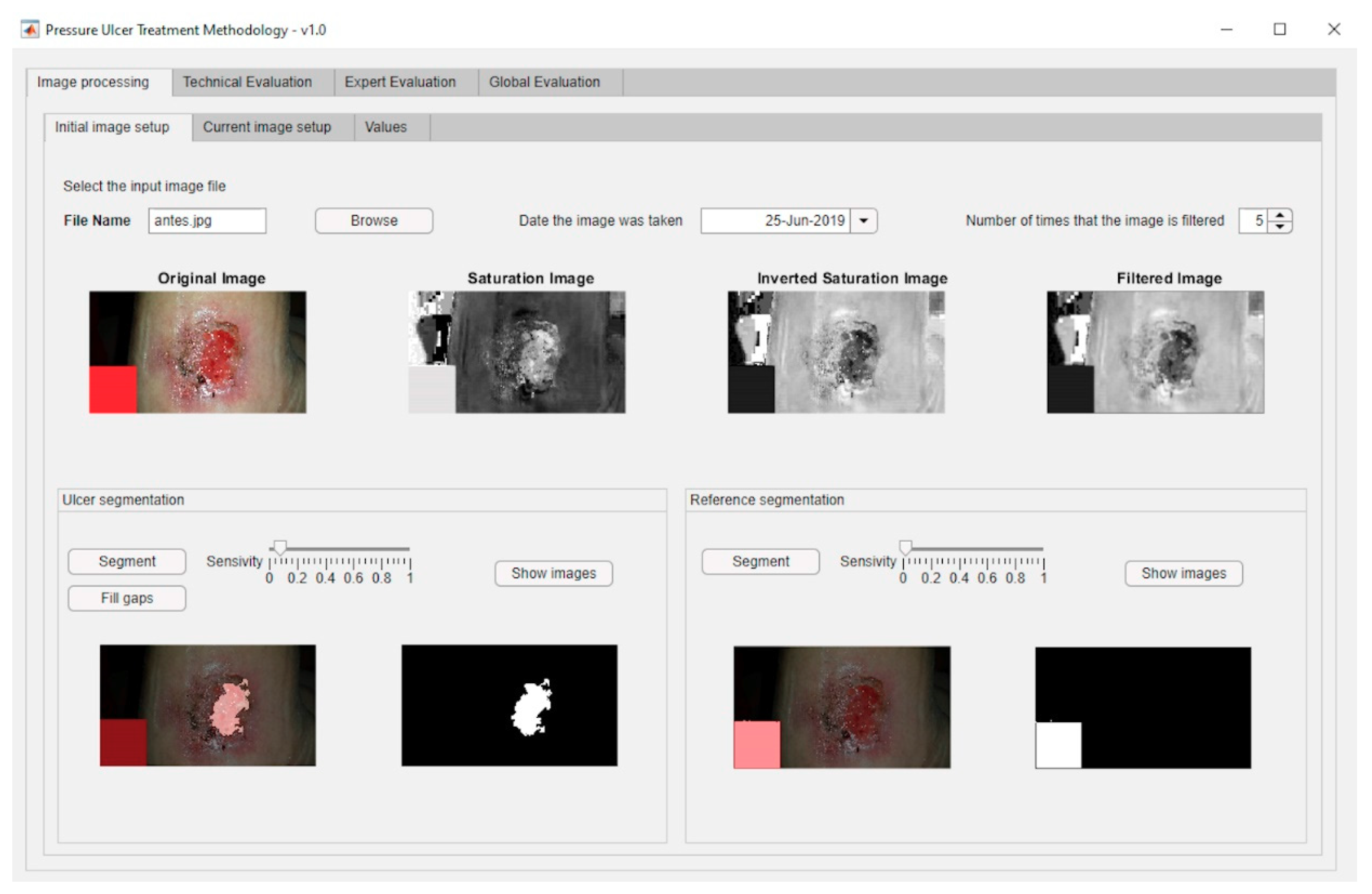Image resolution: width=1372 pixels, height=894 pixels.
Task: Click Show images in Ulcer segmentation panel
Action: click(x=553, y=574)
